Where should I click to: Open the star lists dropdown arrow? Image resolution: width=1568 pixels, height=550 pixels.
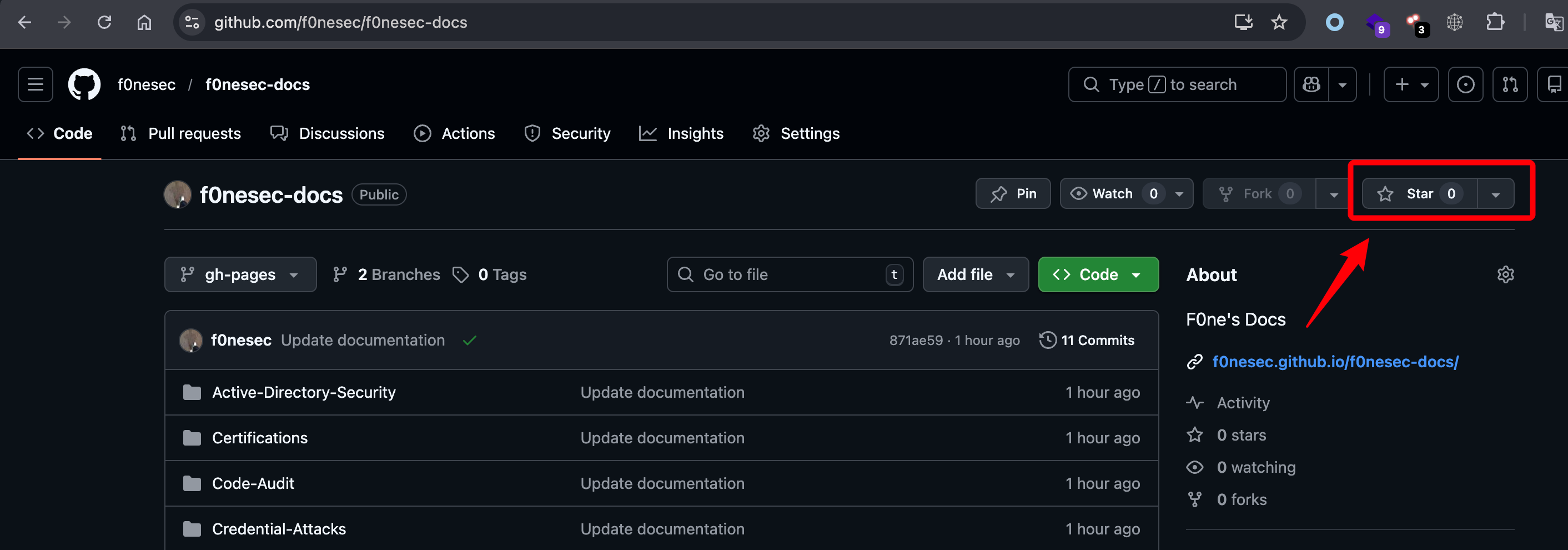pos(1495,194)
